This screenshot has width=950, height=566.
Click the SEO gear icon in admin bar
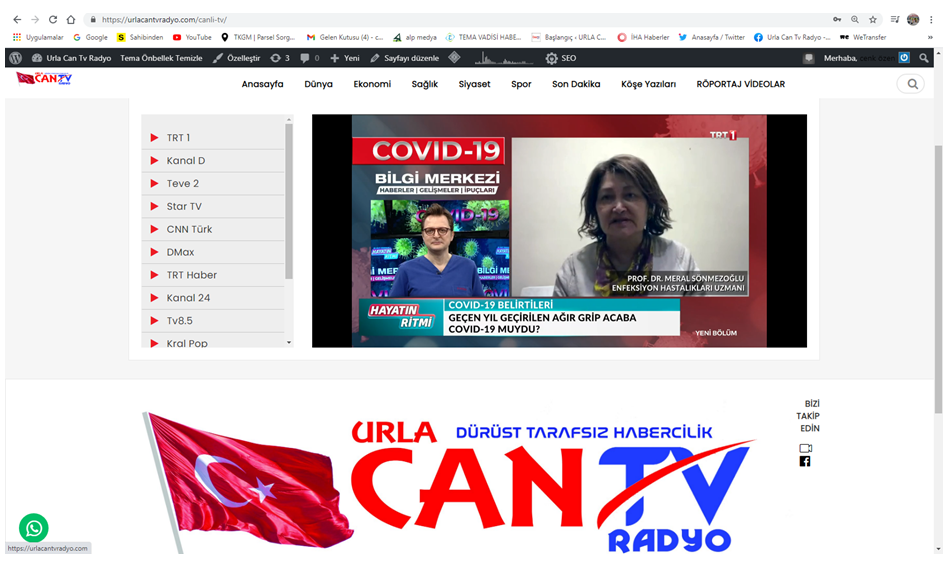(x=552, y=58)
